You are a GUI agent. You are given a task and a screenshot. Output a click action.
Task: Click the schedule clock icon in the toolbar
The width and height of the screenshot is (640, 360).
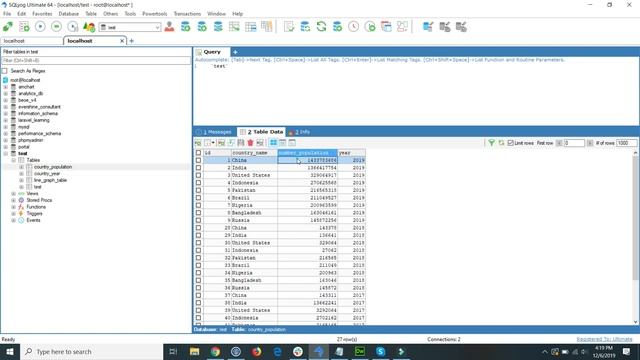(353, 27)
